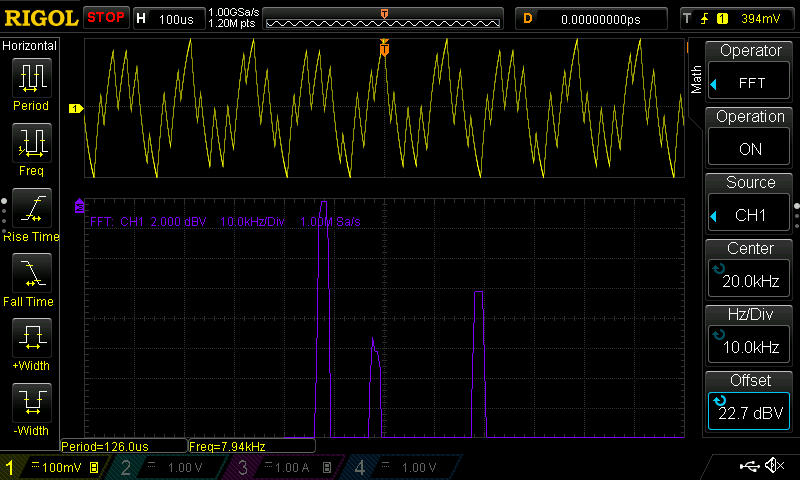Choose the Rise Time measurement icon
Screen dimensions: 800x480
[30, 209]
